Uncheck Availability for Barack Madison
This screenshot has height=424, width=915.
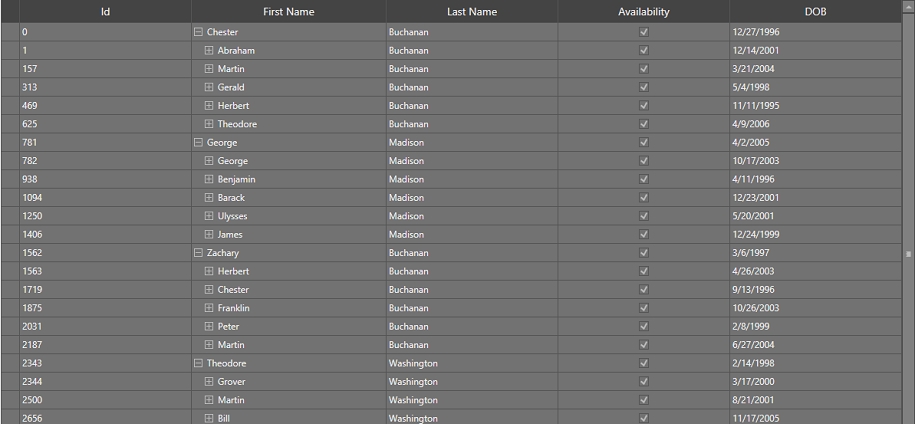[x=644, y=198]
